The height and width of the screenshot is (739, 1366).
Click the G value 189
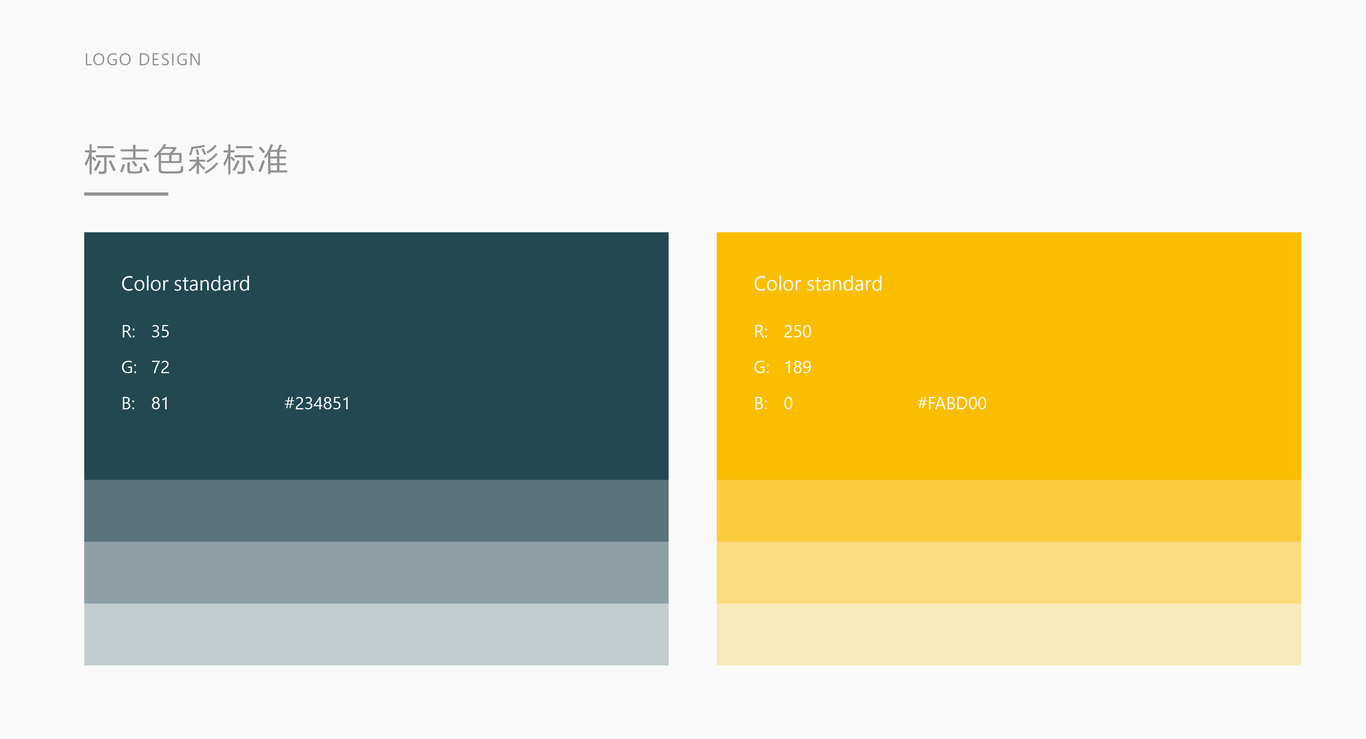(798, 368)
